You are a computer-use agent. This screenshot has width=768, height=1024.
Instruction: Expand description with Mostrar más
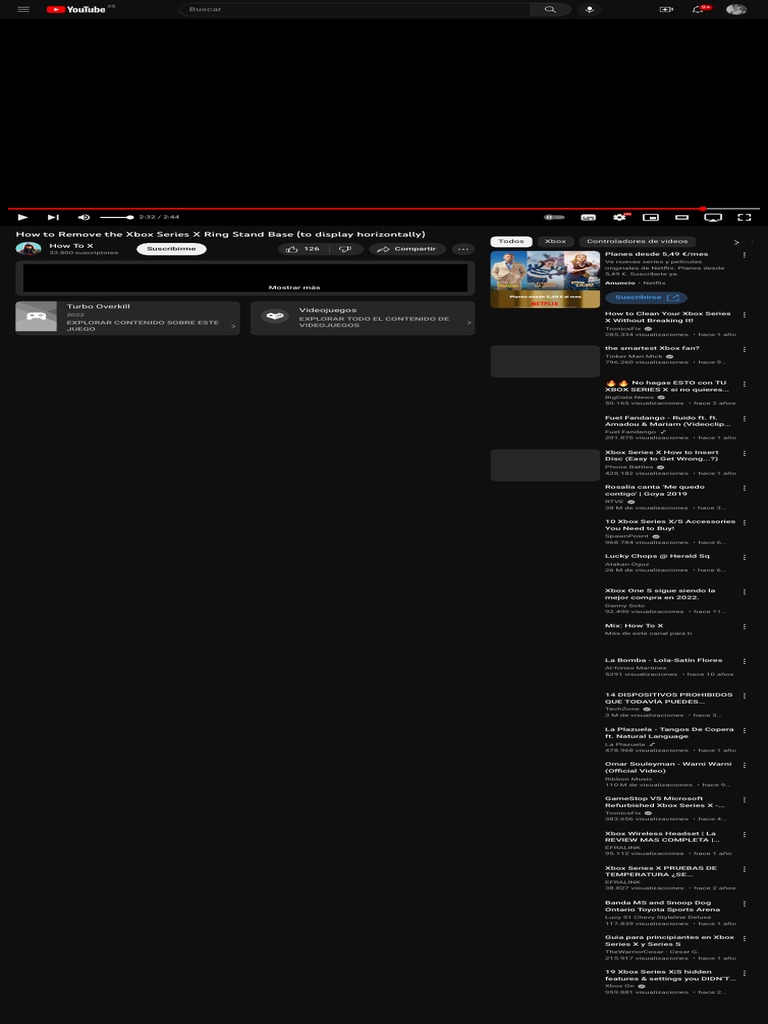[295, 287]
